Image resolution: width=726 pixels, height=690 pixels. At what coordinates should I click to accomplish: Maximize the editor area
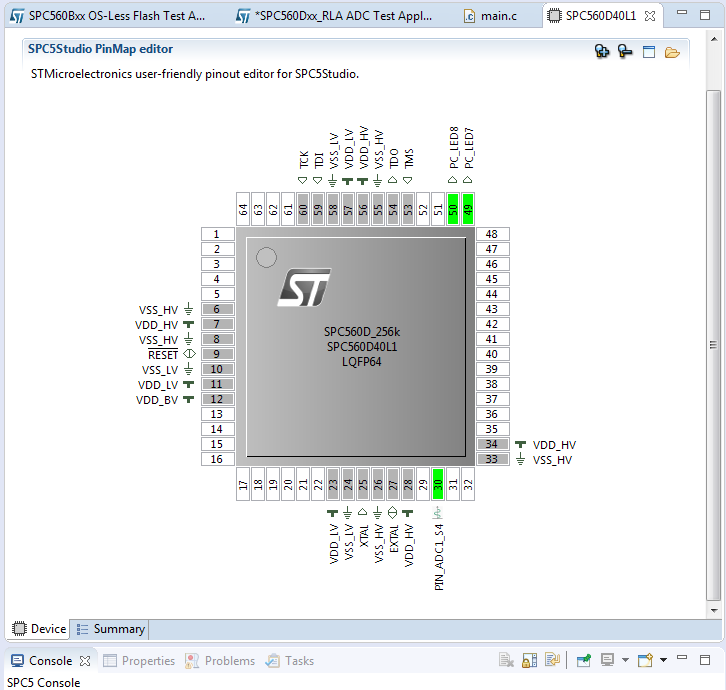click(x=705, y=15)
